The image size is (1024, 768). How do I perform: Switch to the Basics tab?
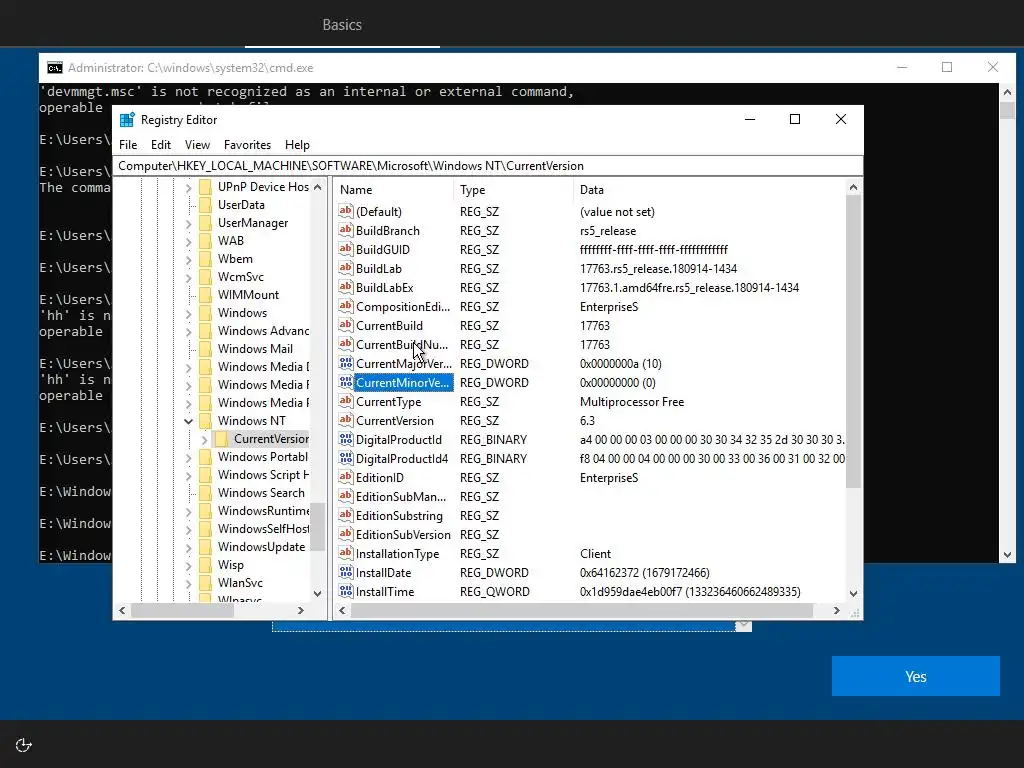342,25
